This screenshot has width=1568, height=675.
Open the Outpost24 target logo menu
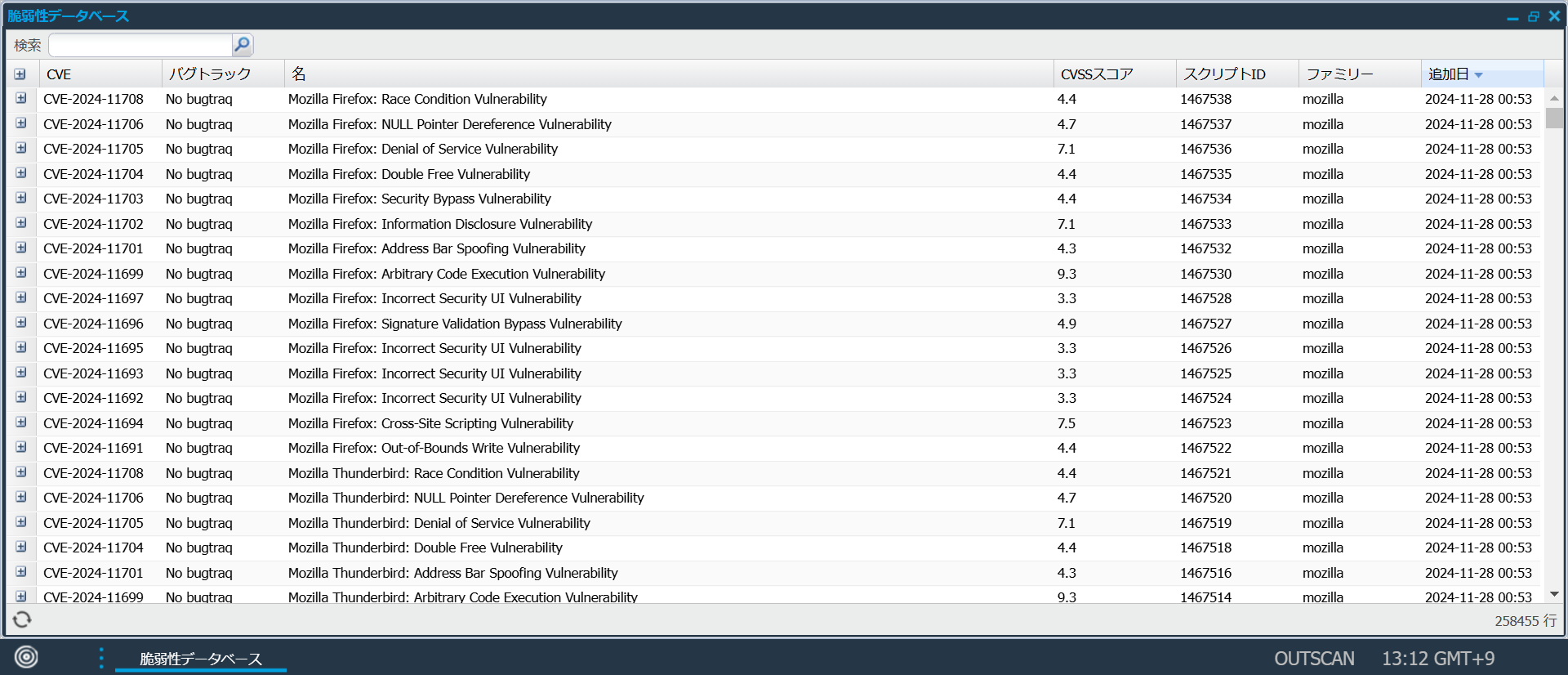26,657
